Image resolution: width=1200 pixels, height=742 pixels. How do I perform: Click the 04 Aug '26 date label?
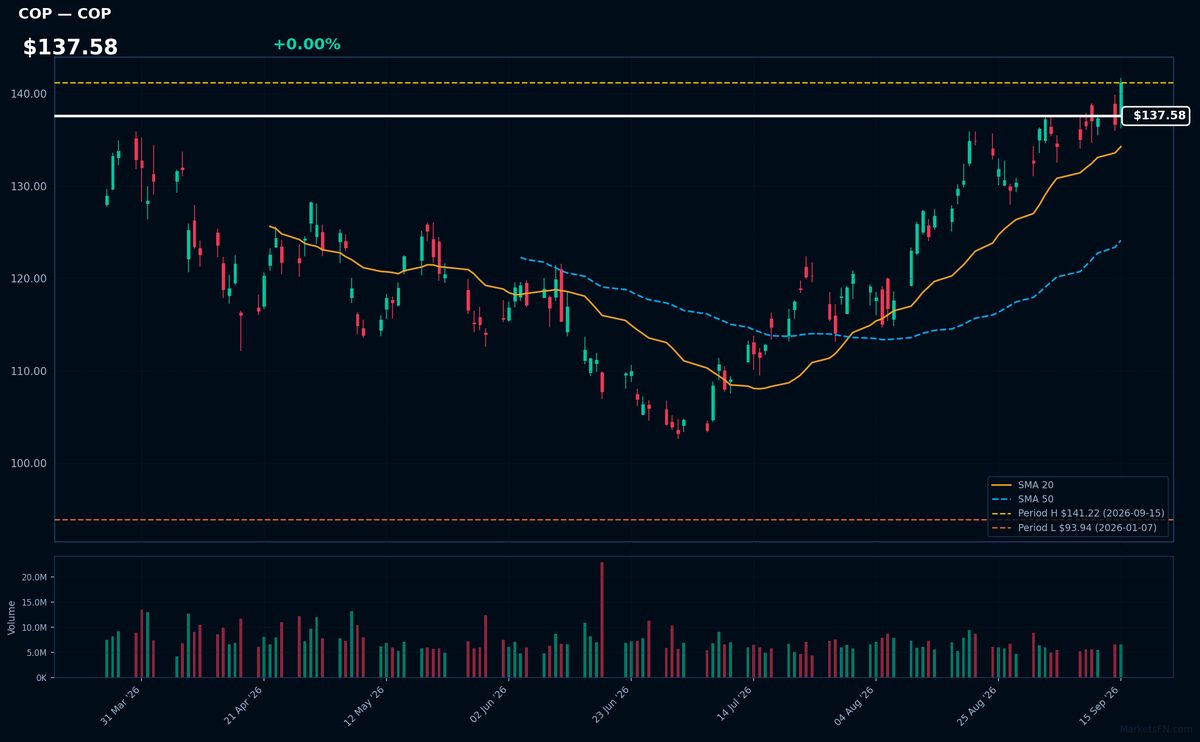(x=854, y=706)
